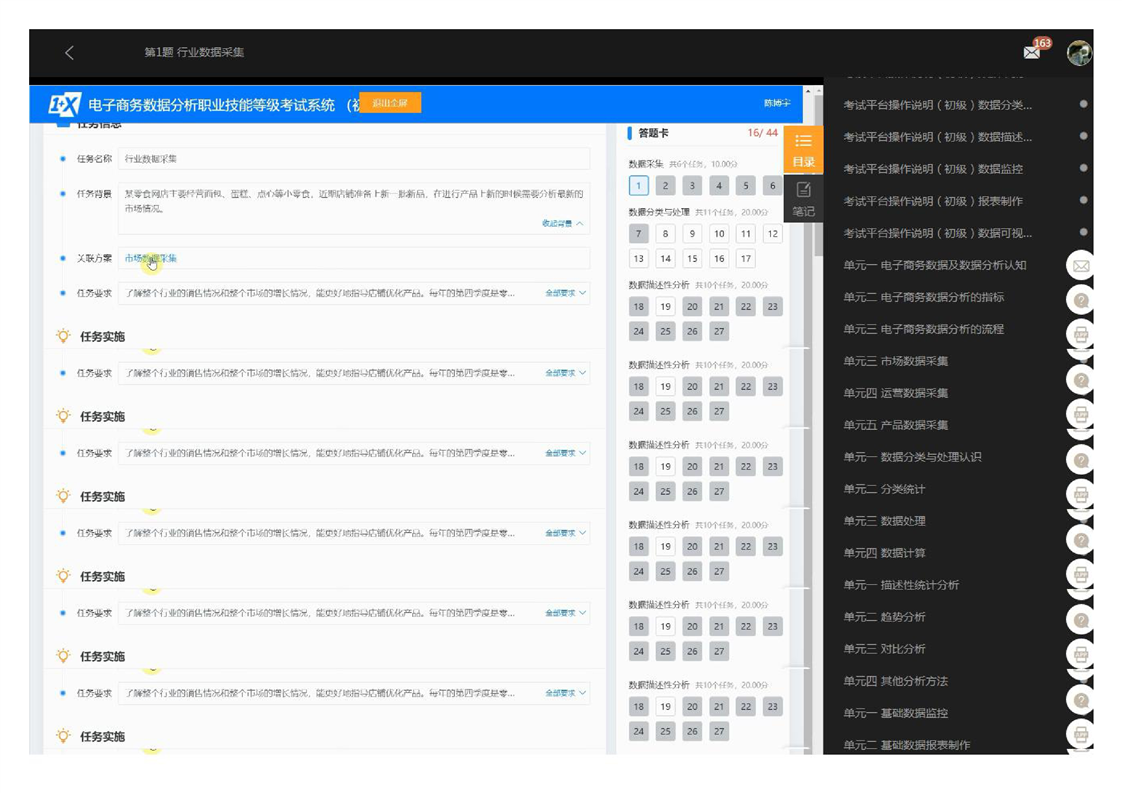Switch to the 笔记 notes tab

pyautogui.click(x=803, y=199)
